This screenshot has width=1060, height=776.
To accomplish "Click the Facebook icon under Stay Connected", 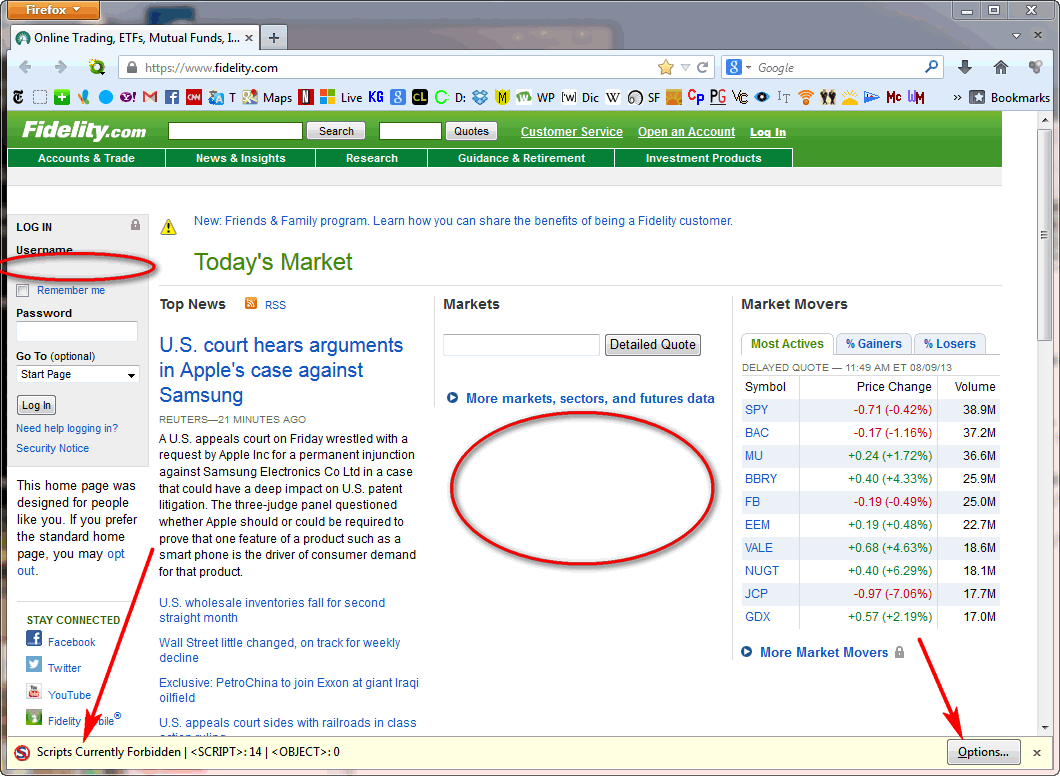I will [34, 638].
